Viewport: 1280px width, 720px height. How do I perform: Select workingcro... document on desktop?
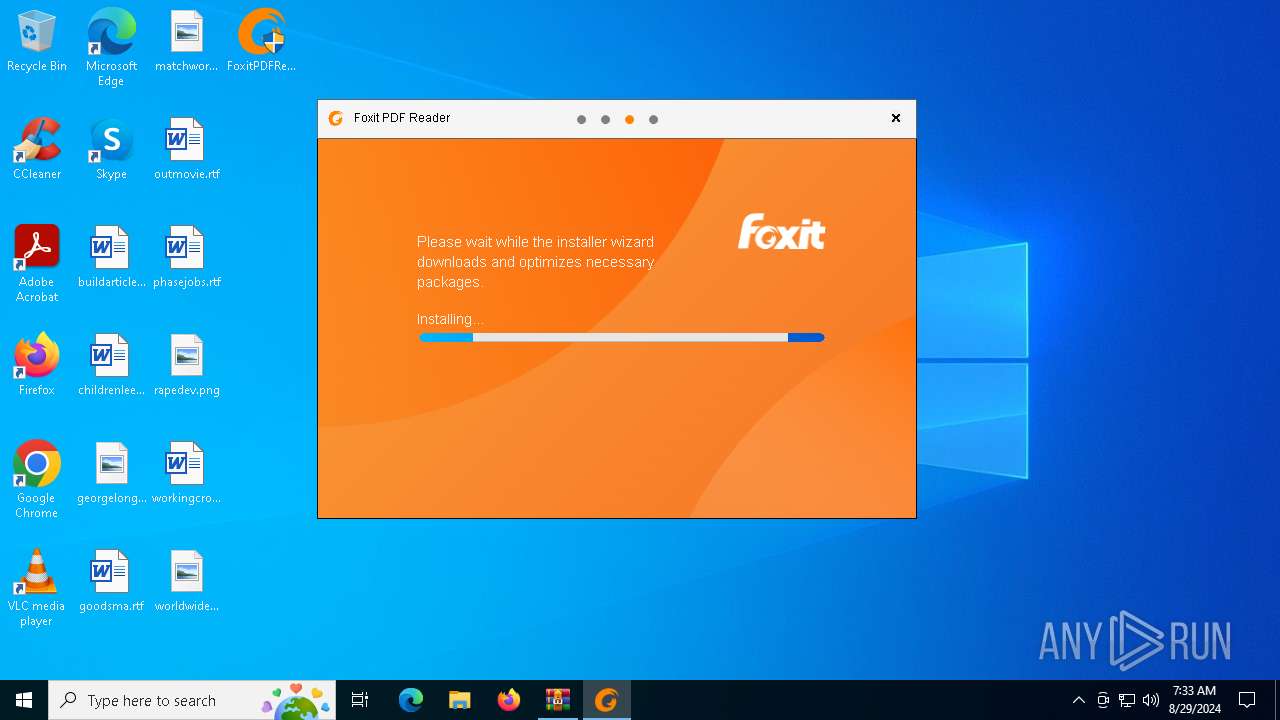click(x=186, y=474)
